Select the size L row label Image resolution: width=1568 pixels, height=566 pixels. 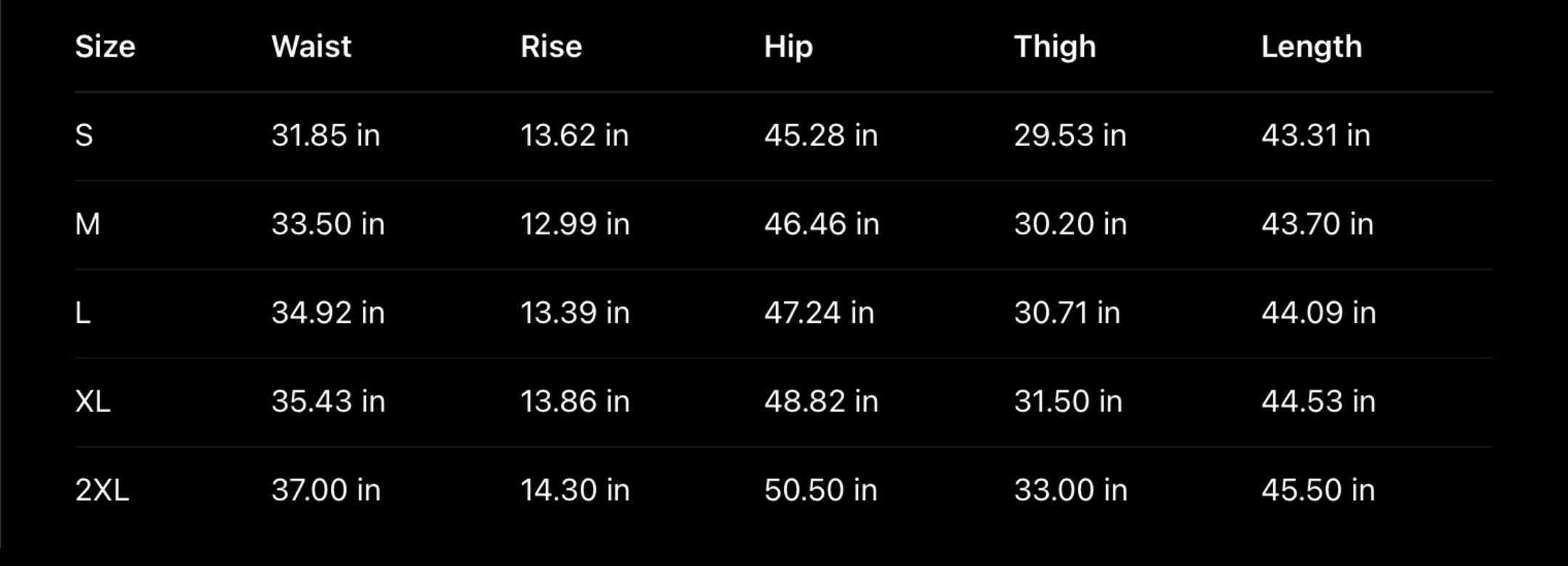click(83, 313)
